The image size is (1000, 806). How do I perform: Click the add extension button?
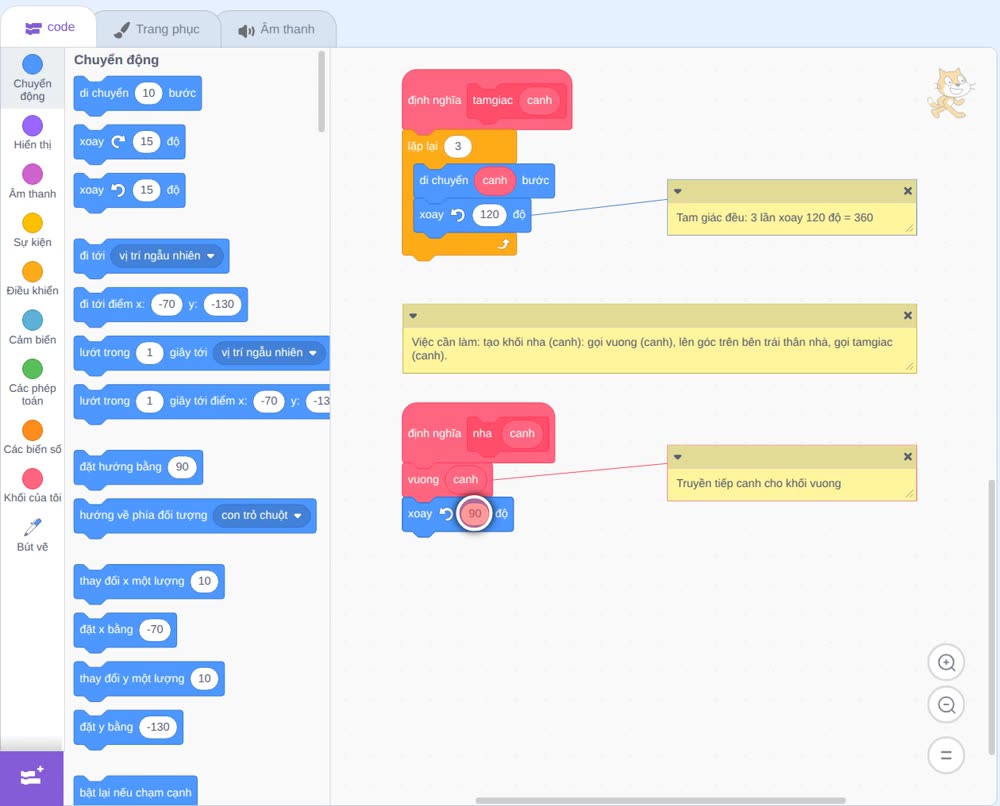(32, 777)
